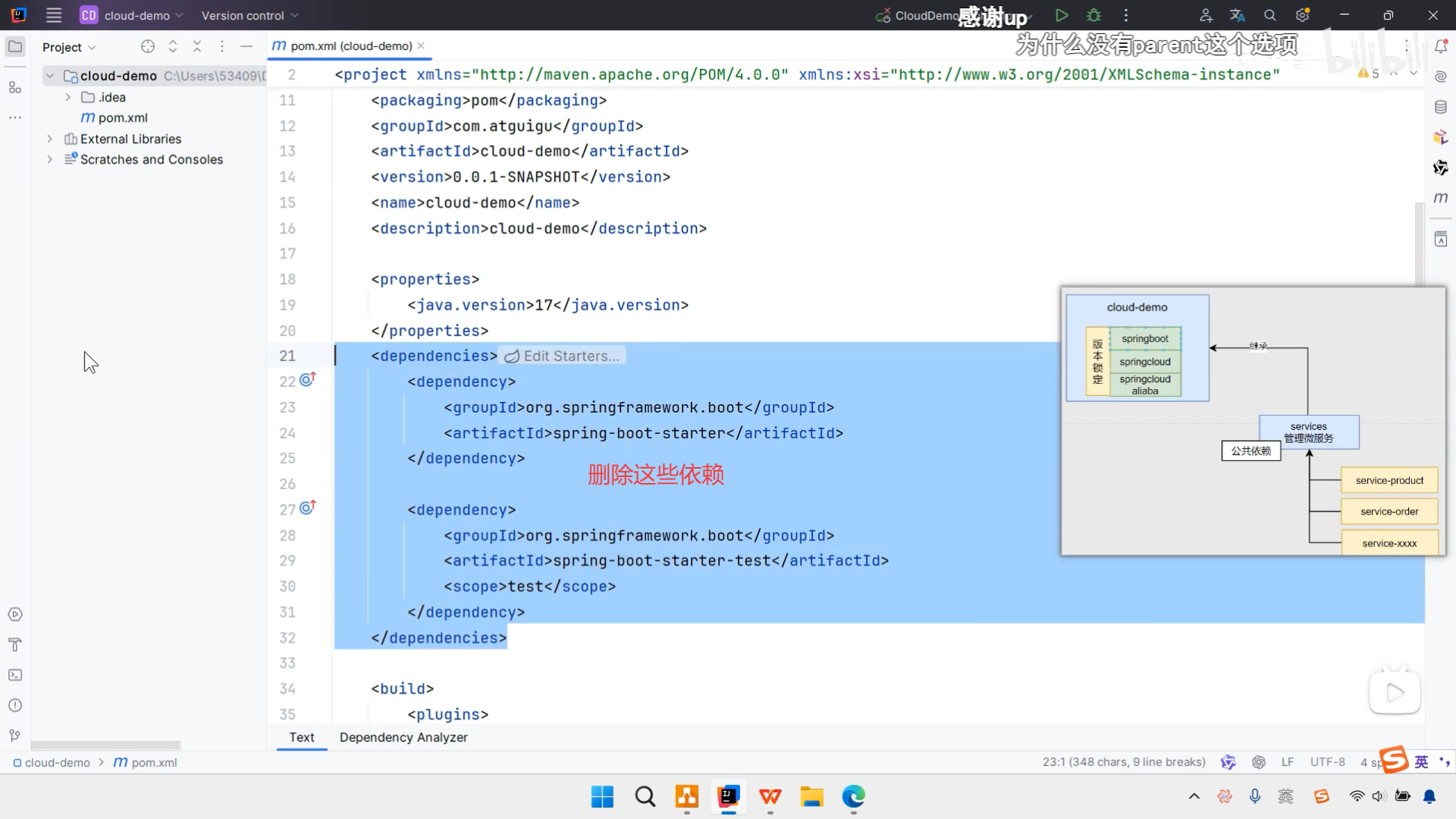1456x819 pixels.
Task: Expand the .idea folder
Action: 67,97
